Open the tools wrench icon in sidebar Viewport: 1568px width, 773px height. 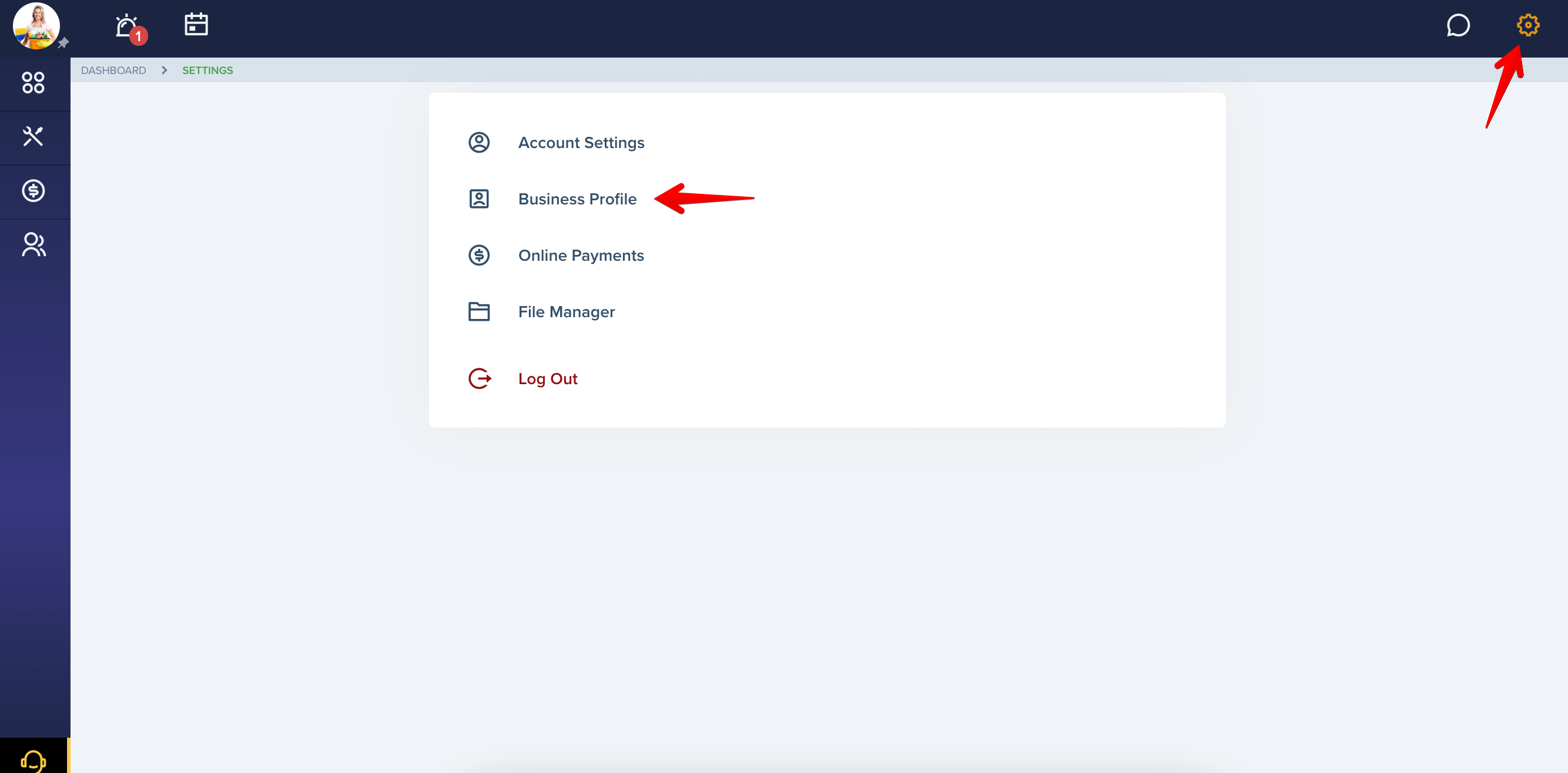(x=33, y=137)
